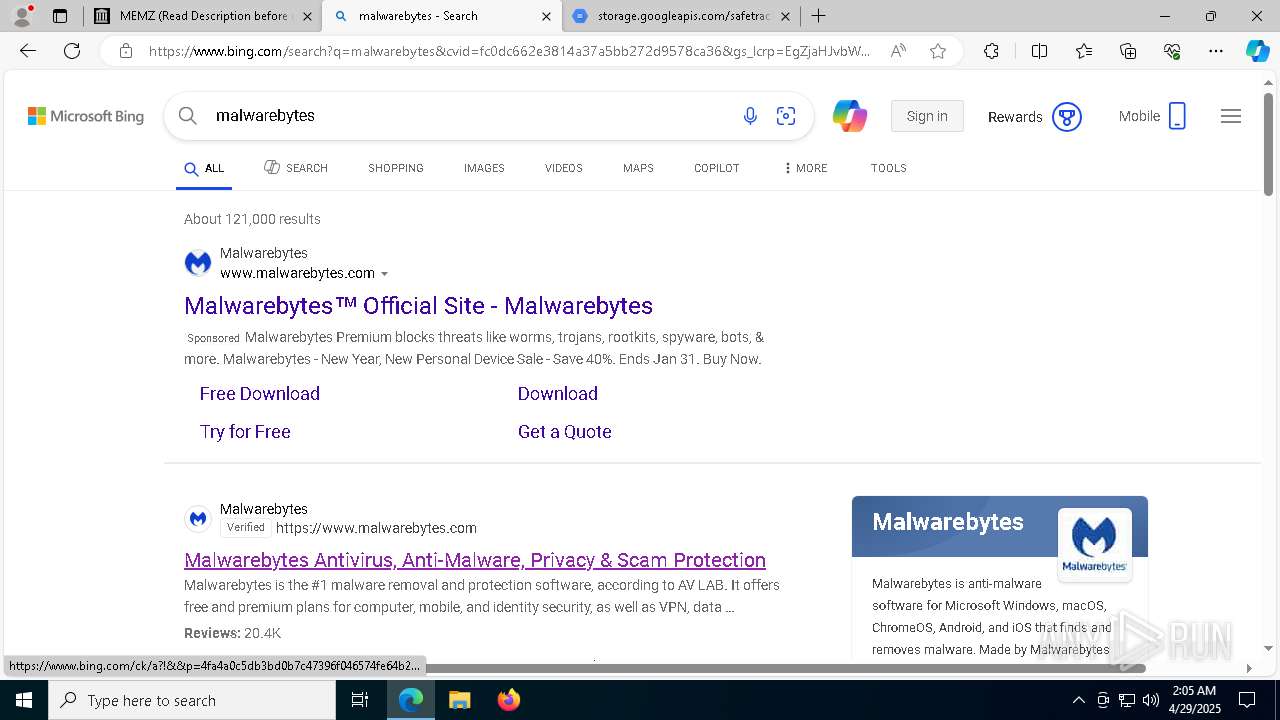Select the ALL search tab

[x=204, y=168]
